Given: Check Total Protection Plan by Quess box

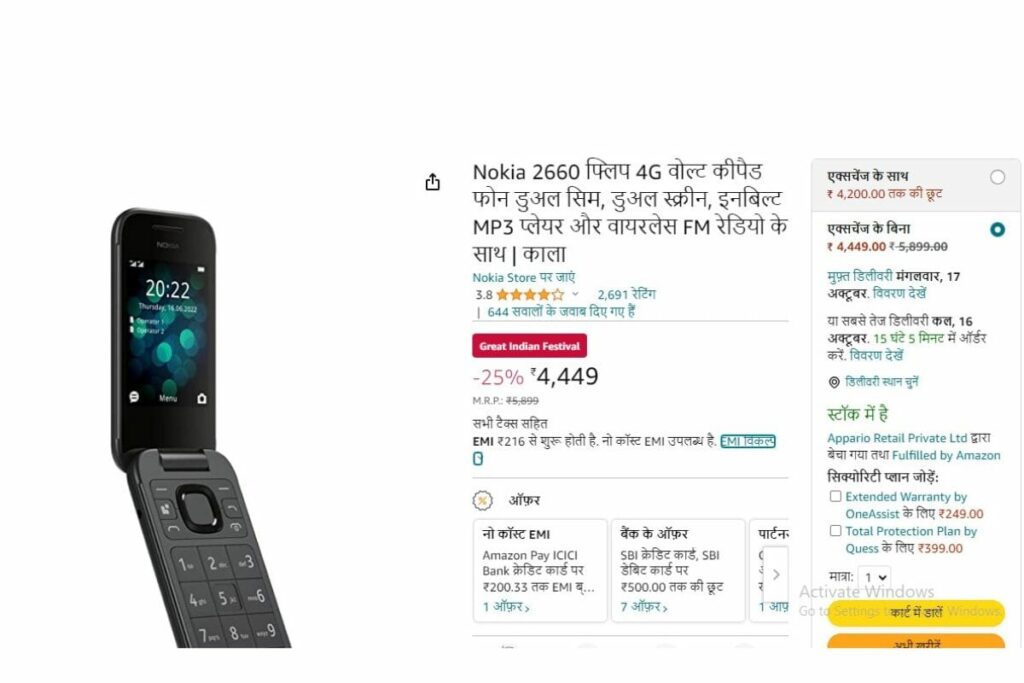Looking at the screenshot, I should click(835, 531).
